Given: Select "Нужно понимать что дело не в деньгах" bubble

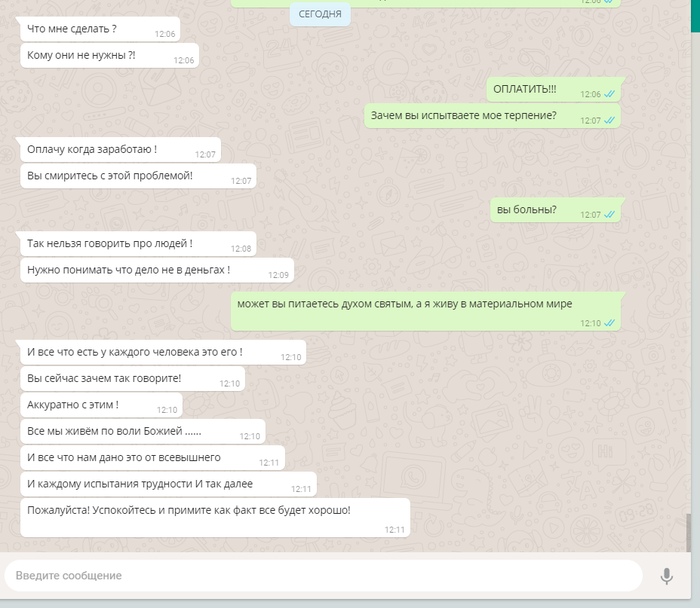Looking at the screenshot, I should click(x=157, y=270).
